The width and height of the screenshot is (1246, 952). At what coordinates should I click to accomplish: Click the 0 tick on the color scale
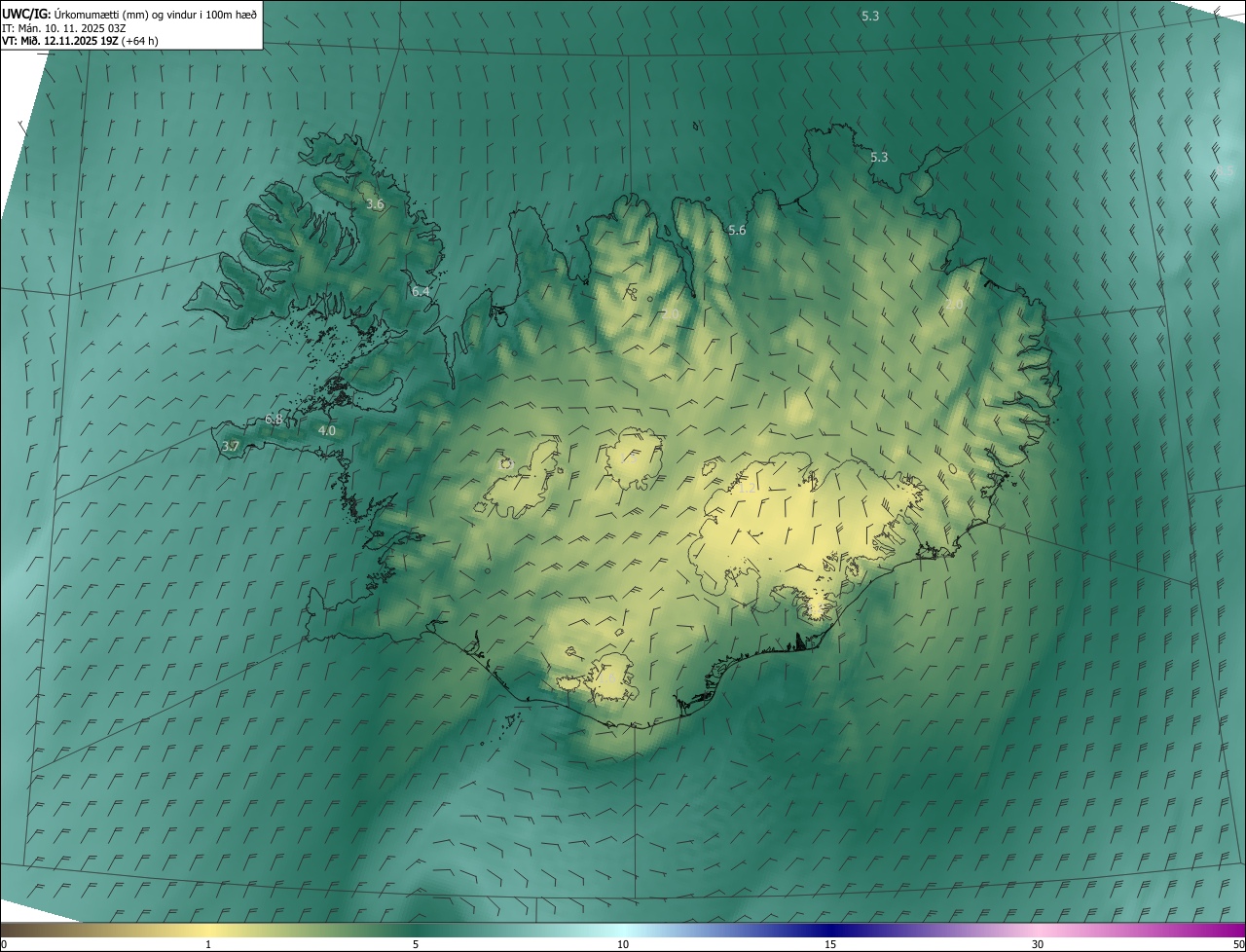pyautogui.click(x=4, y=944)
